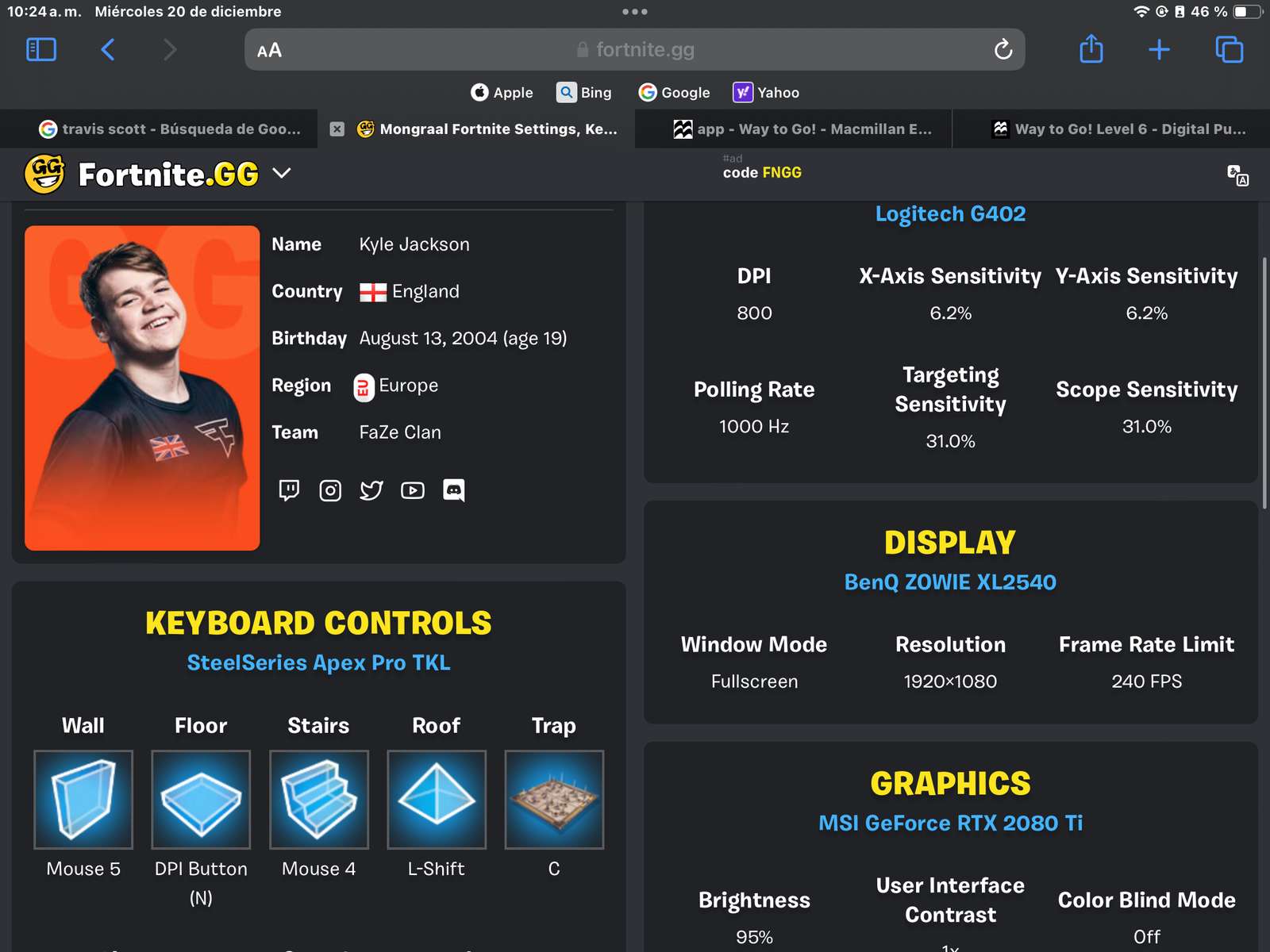Go forward to next page

click(169, 50)
